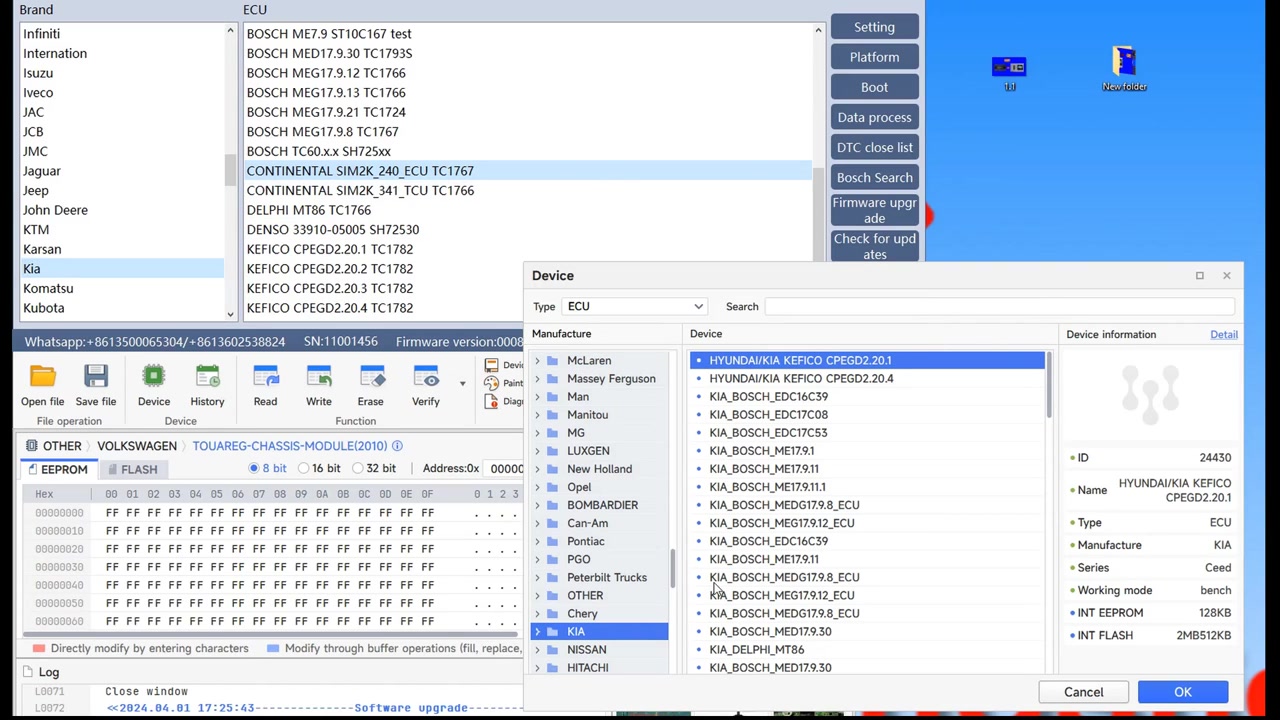Click the Save file floppy icon

95,377
